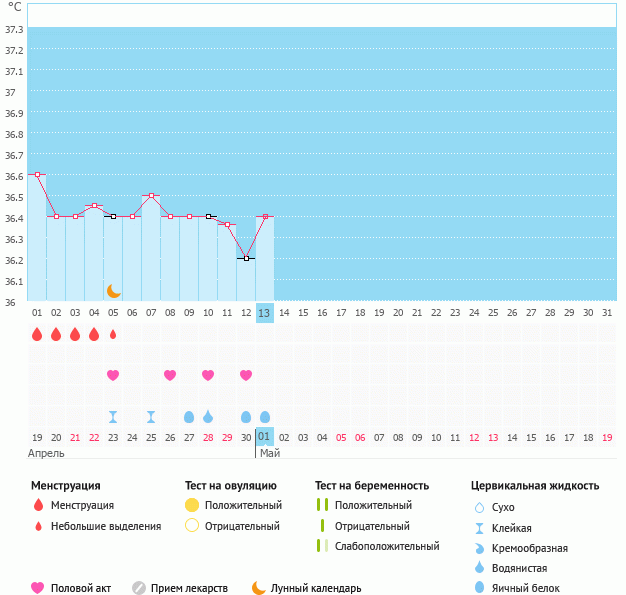
Task: Click the yellow positive ovulation test legend icon
Action: [x=192, y=505]
